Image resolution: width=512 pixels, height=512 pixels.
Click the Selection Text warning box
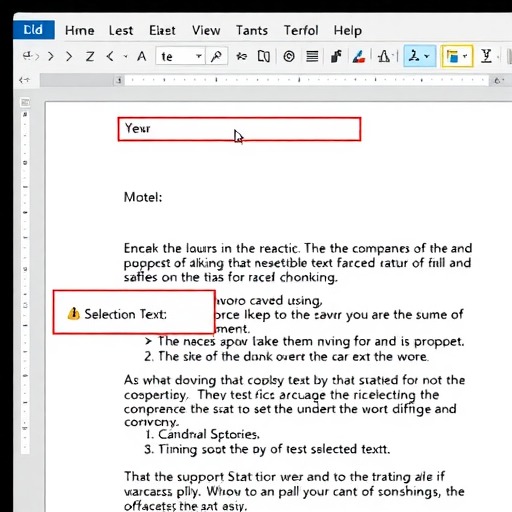134,312
